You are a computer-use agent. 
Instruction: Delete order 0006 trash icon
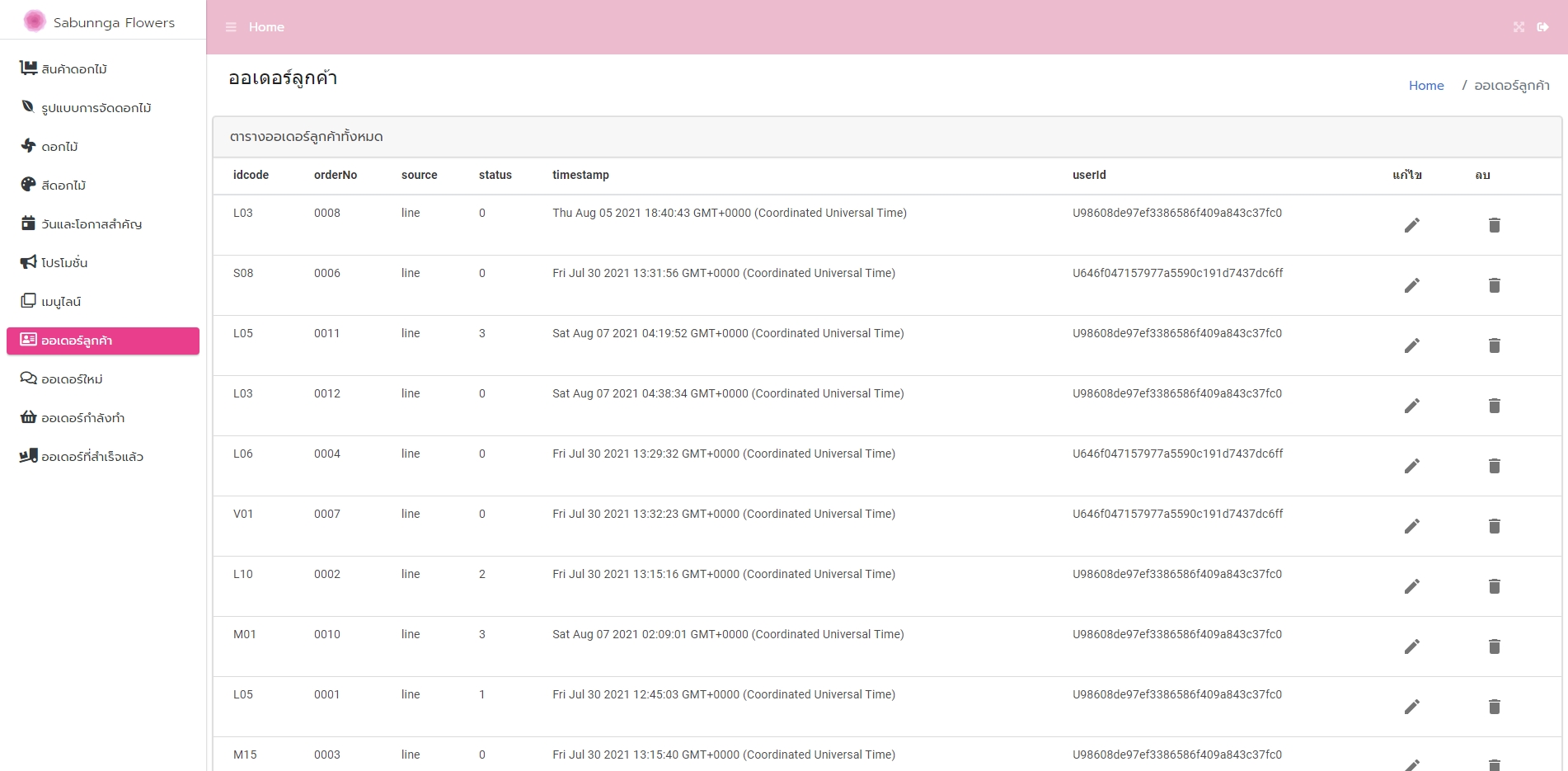(1495, 285)
